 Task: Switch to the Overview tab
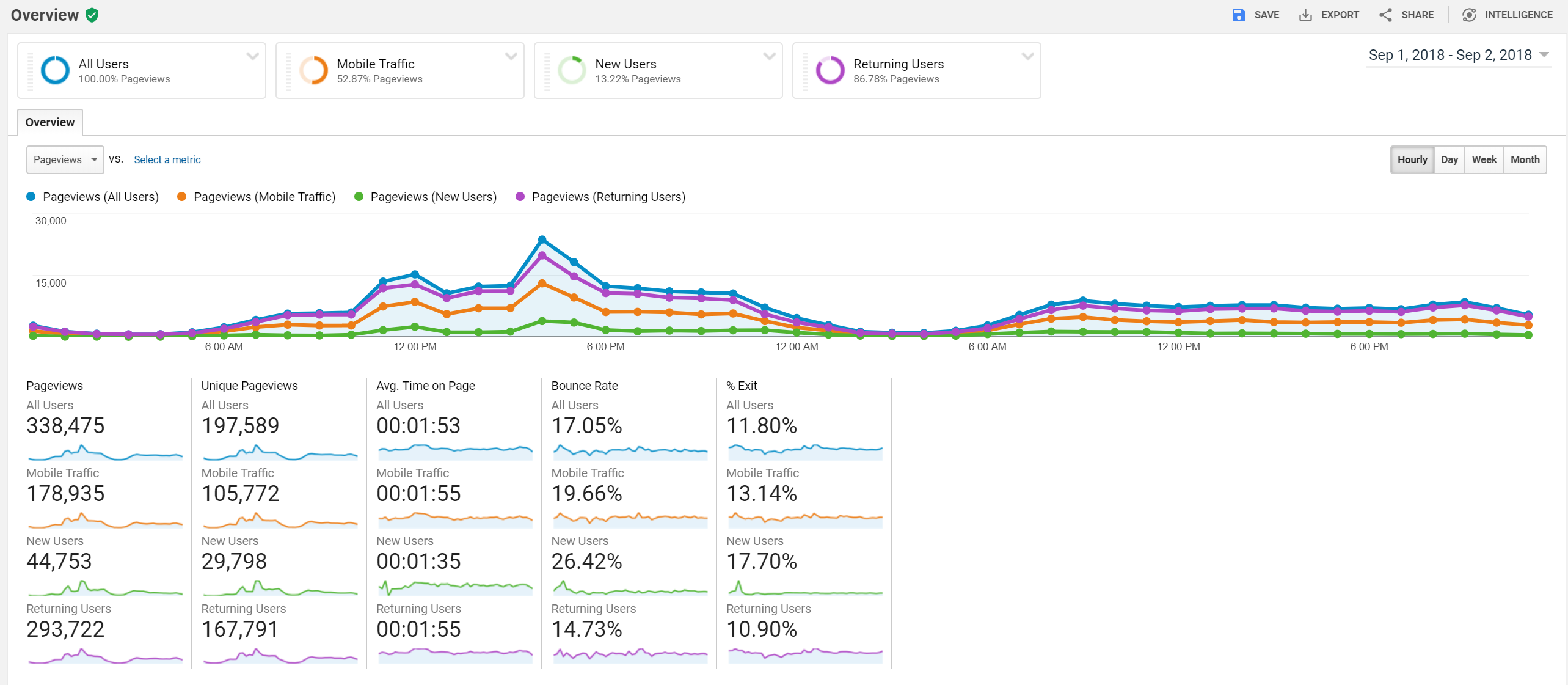(x=49, y=122)
